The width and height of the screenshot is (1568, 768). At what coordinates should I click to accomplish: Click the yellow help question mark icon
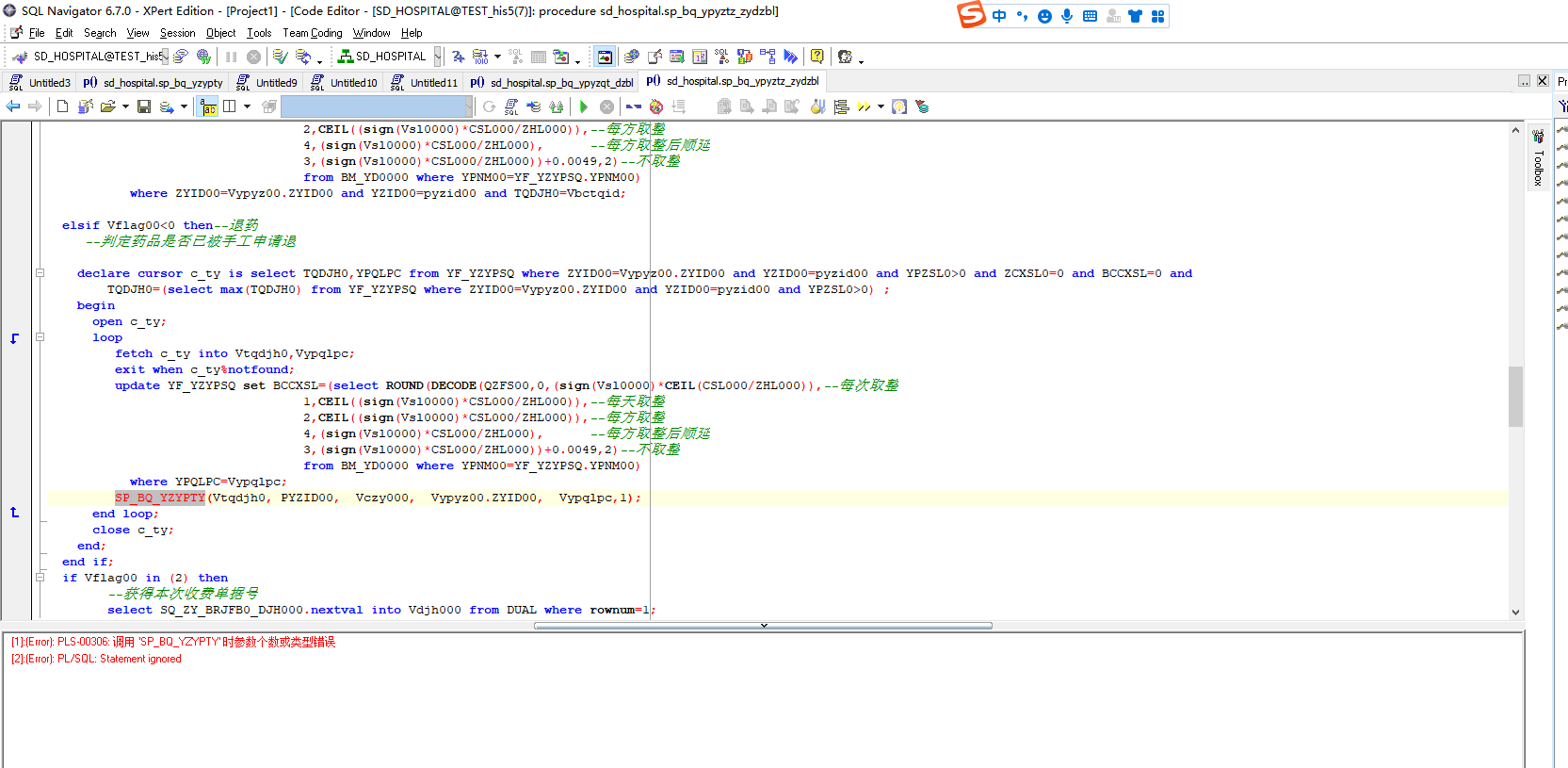816,57
